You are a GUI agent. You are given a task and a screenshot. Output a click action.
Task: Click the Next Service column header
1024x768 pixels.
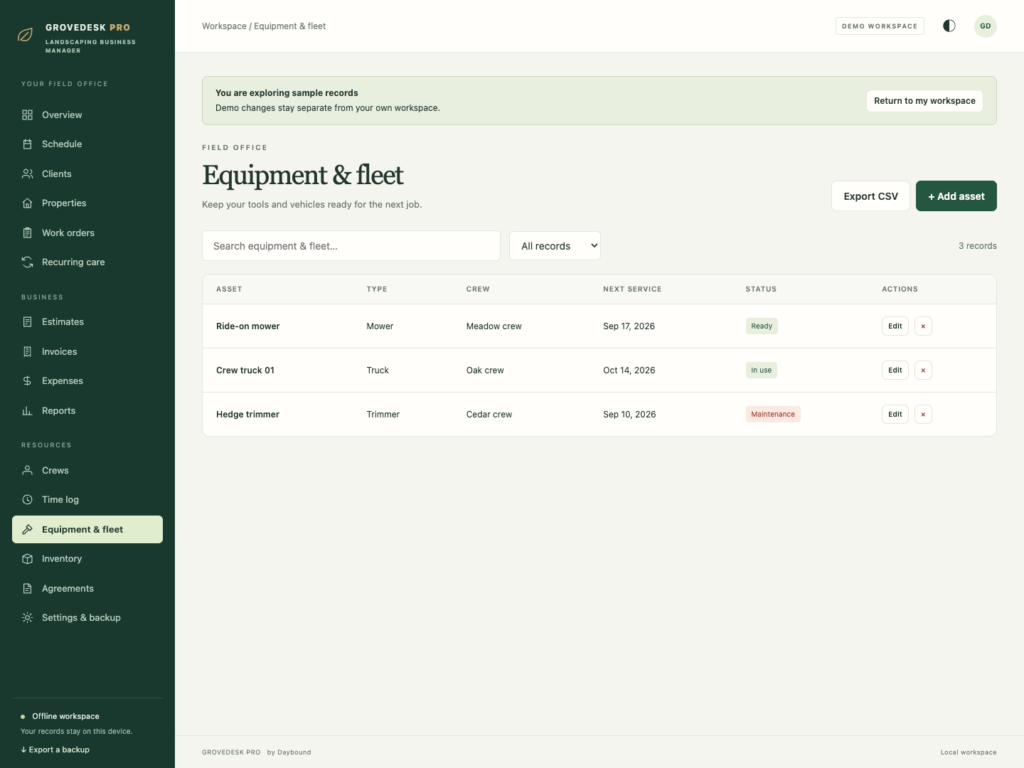click(x=632, y=289)
